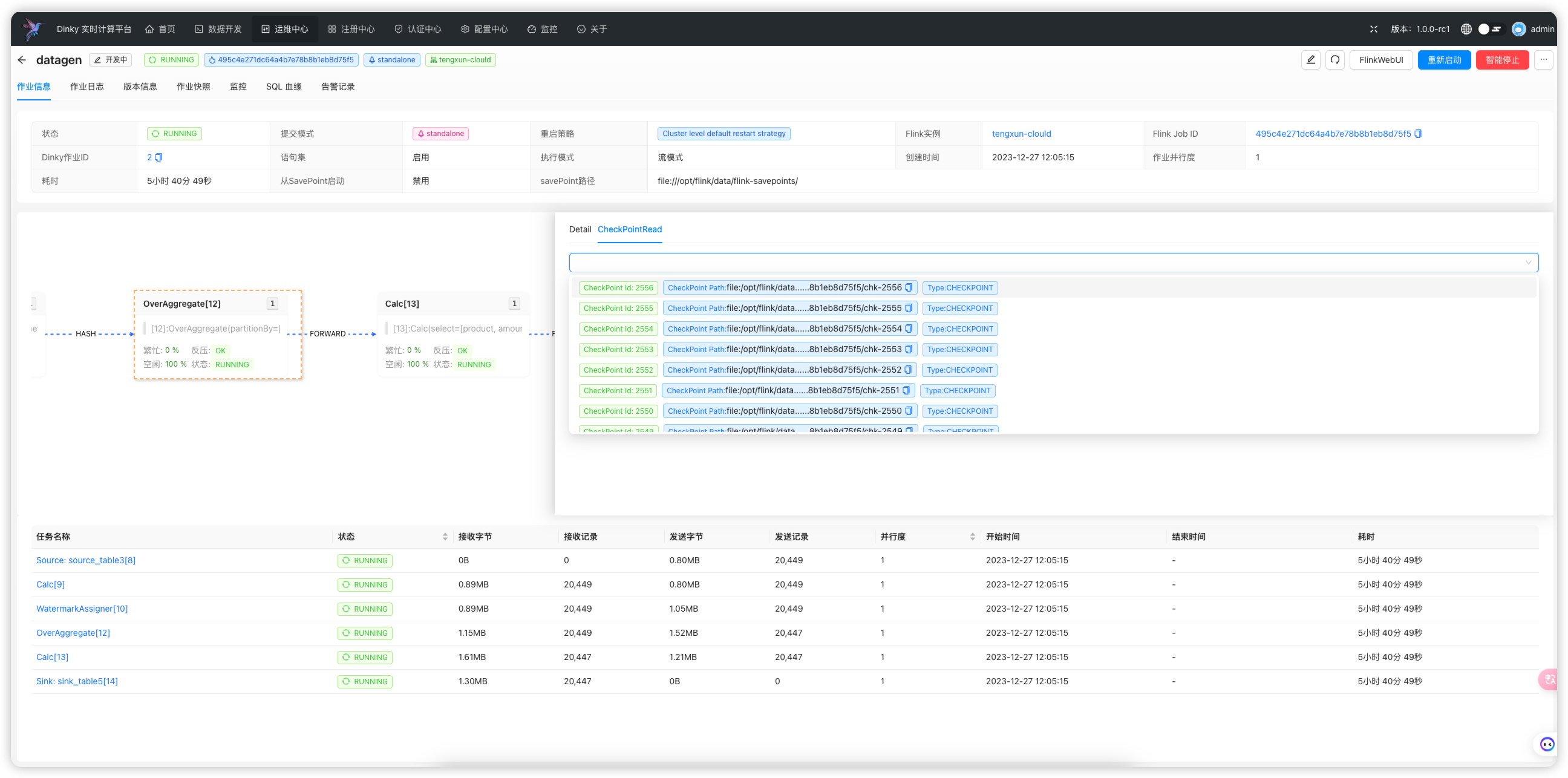Copy checkpoint path chk-2556
1568x778 pixels.
tap(909, 287)
